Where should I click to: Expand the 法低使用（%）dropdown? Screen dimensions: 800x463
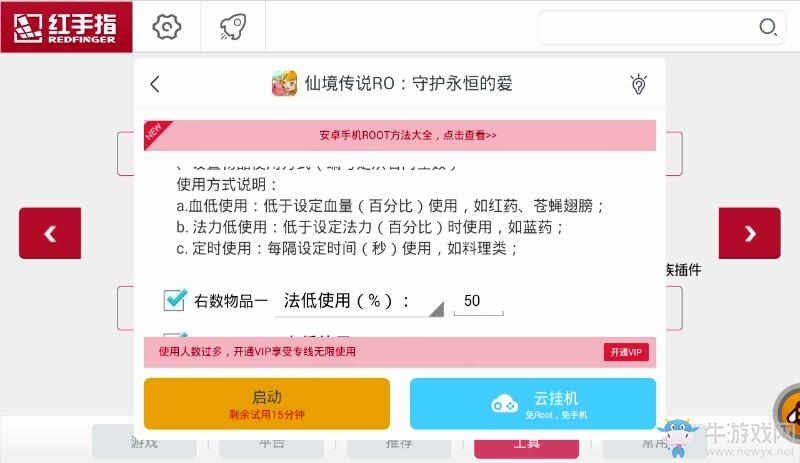[x=359, y=301]
